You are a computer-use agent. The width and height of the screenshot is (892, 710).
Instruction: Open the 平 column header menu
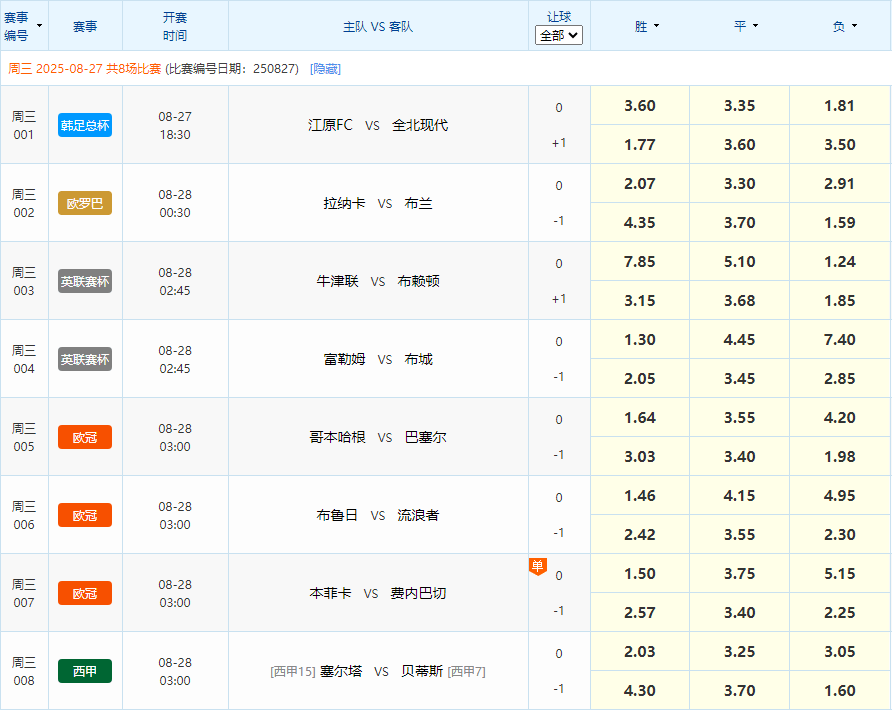pyautogui.click(x=746, y=26)
